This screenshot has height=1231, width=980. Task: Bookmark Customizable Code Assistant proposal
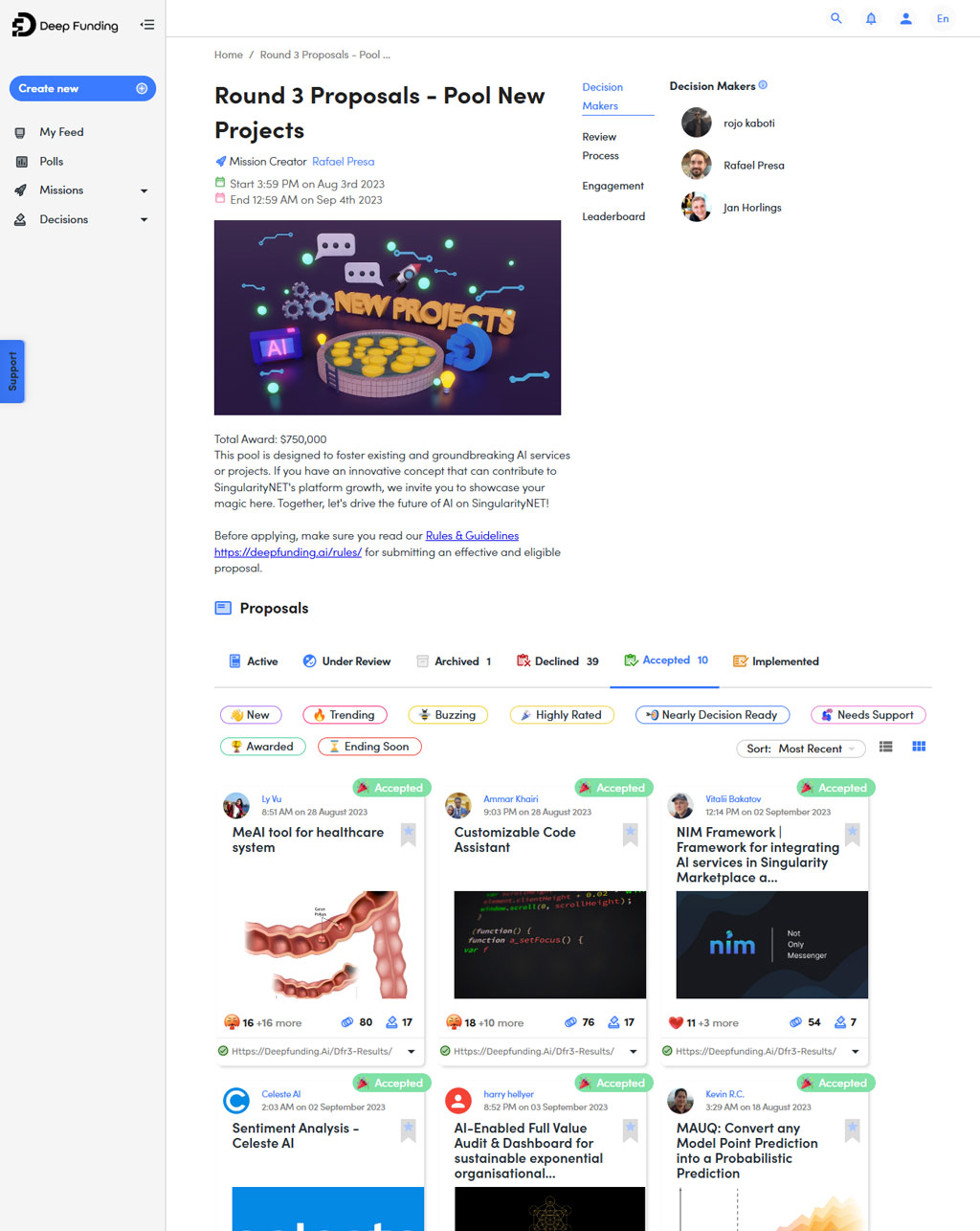pos(631,835)
